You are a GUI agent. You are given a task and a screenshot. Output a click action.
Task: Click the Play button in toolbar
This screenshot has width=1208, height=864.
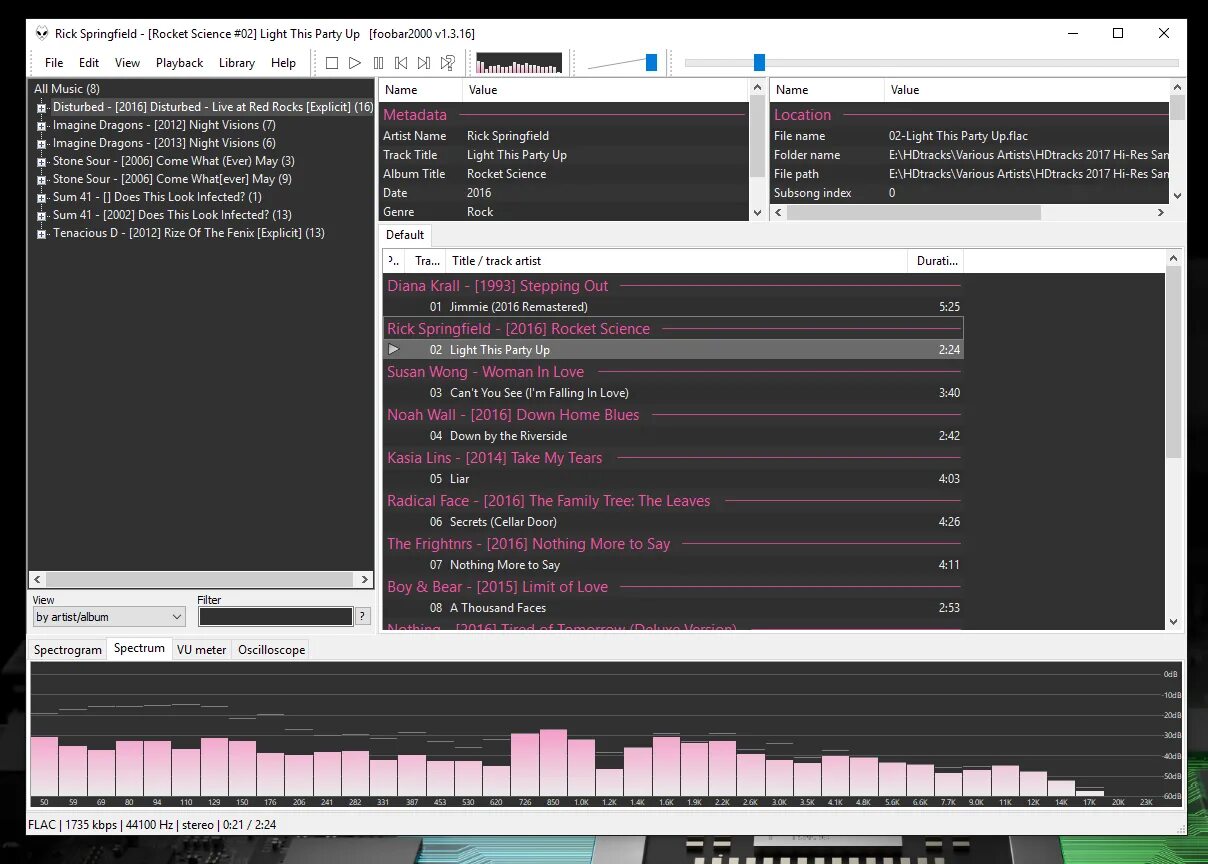[355, 63]
